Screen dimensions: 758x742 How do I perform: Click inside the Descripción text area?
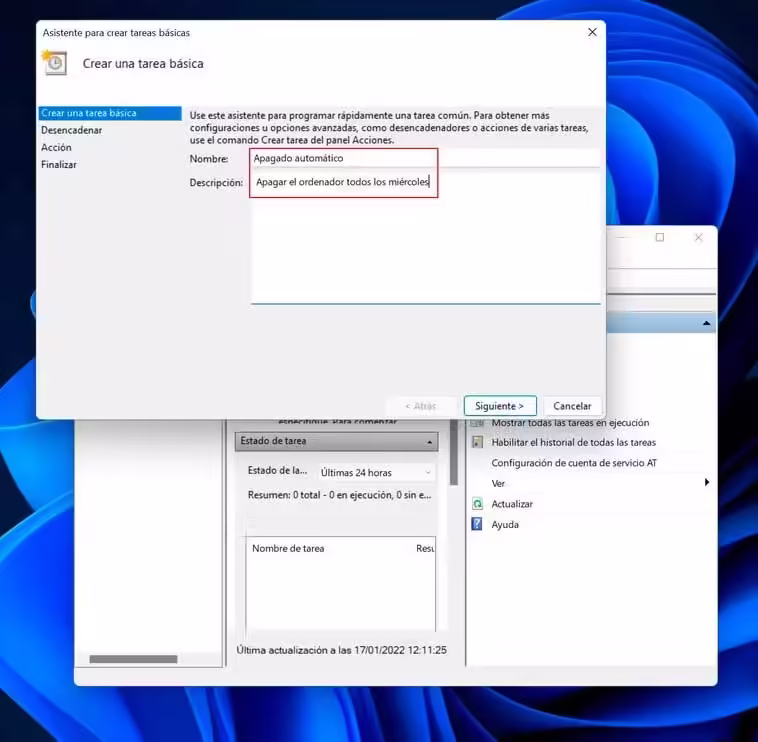[x=425, y=238]
